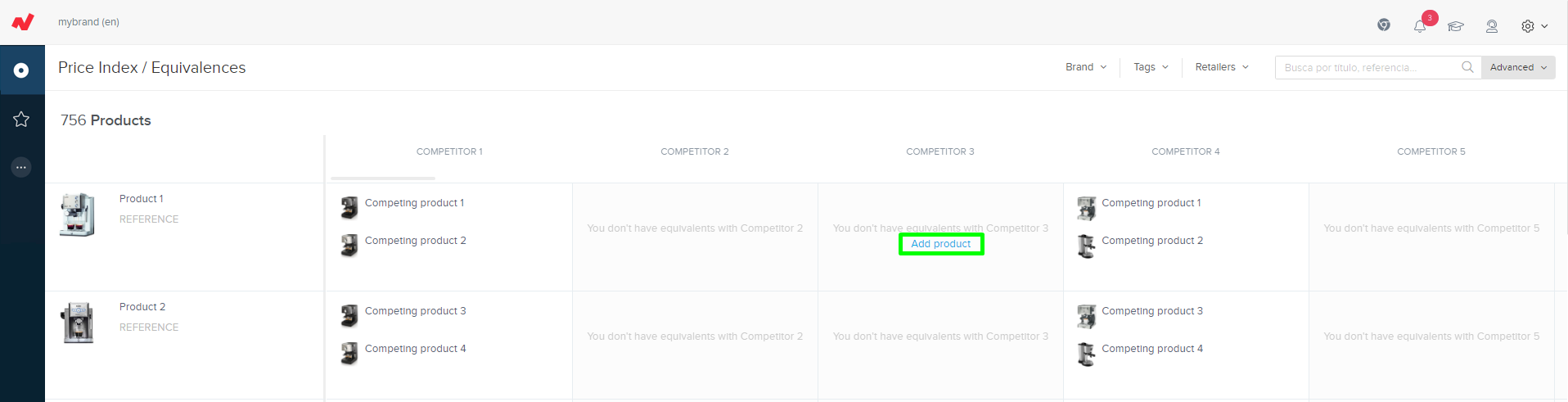Click the 'Product 2' title

point(142,307)
